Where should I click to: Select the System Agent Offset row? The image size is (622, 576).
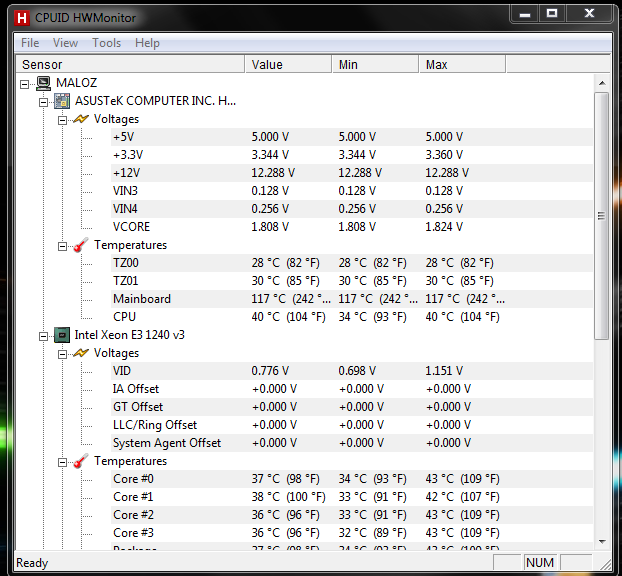[352, 443]
